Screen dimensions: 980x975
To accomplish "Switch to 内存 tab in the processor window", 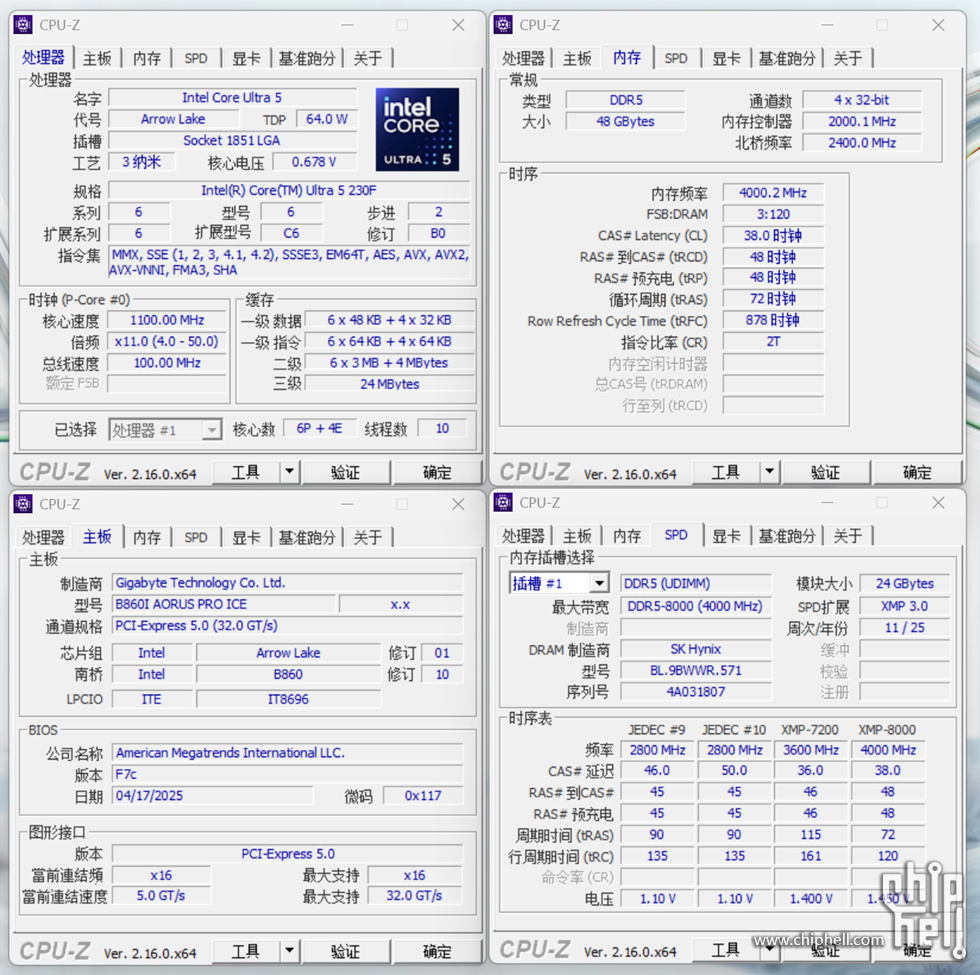I will coord(147,59).
